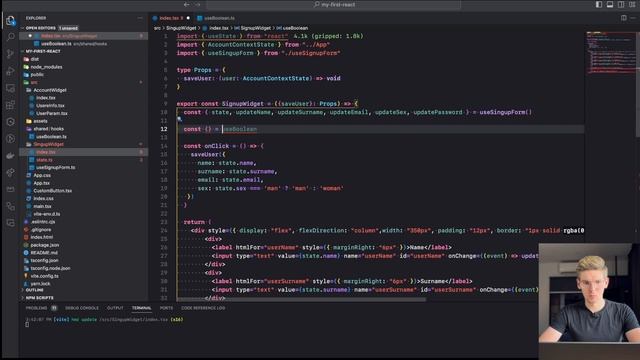Open the Extensions view
This screenshot has height=360, width=640.
pos(11,105)
